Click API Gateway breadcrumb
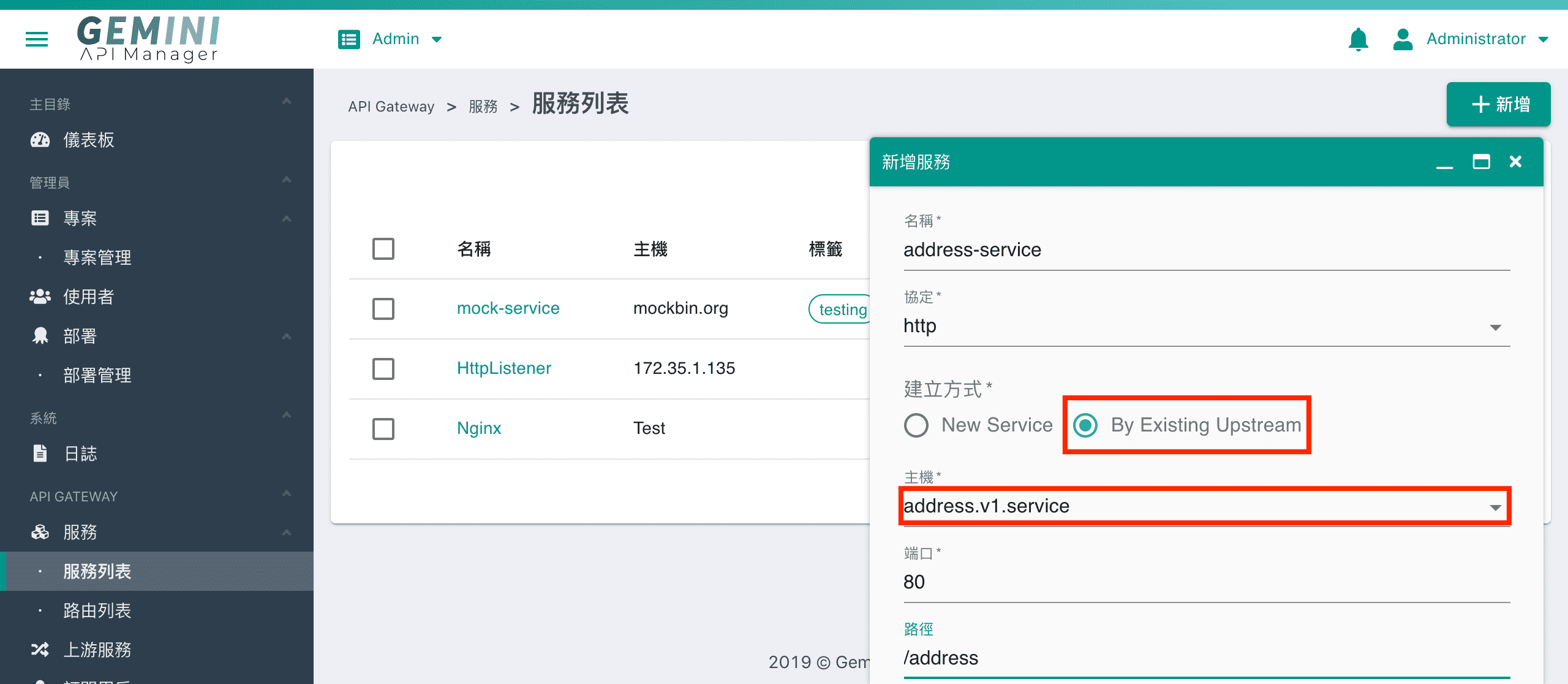 pyautogui.click(x=391, y=107)
